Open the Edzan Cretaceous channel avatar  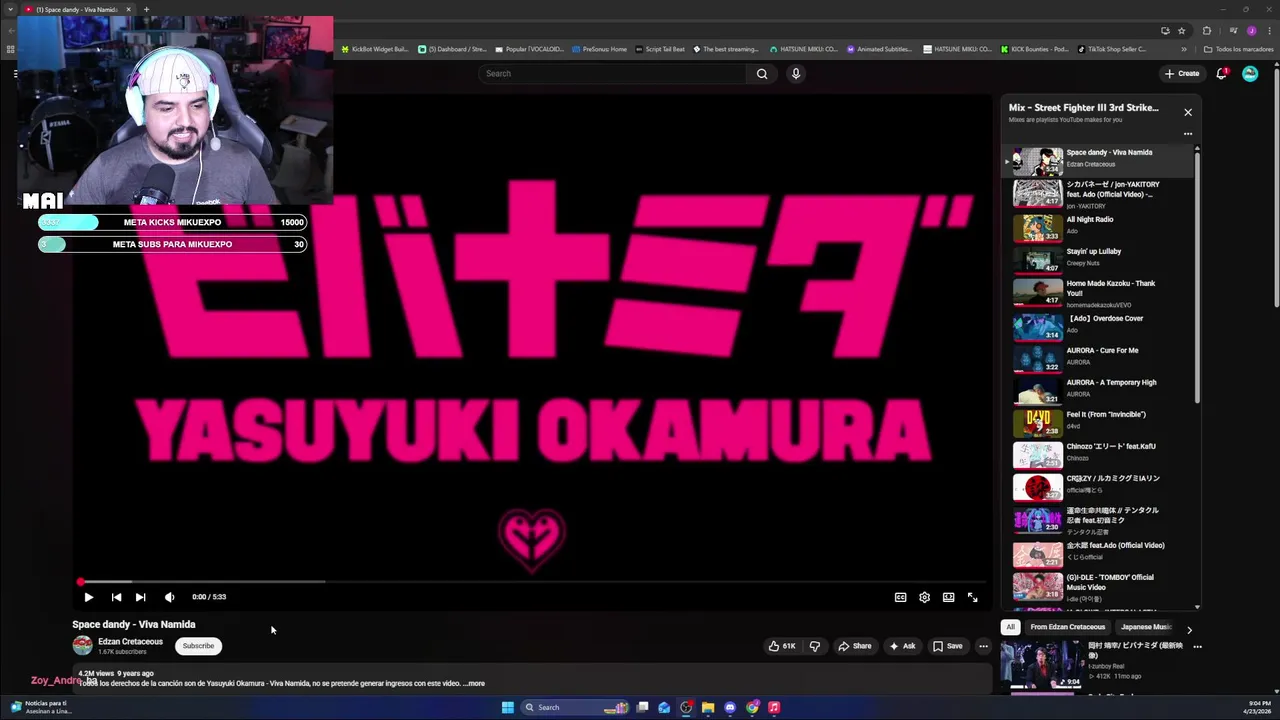coord(82,646)
